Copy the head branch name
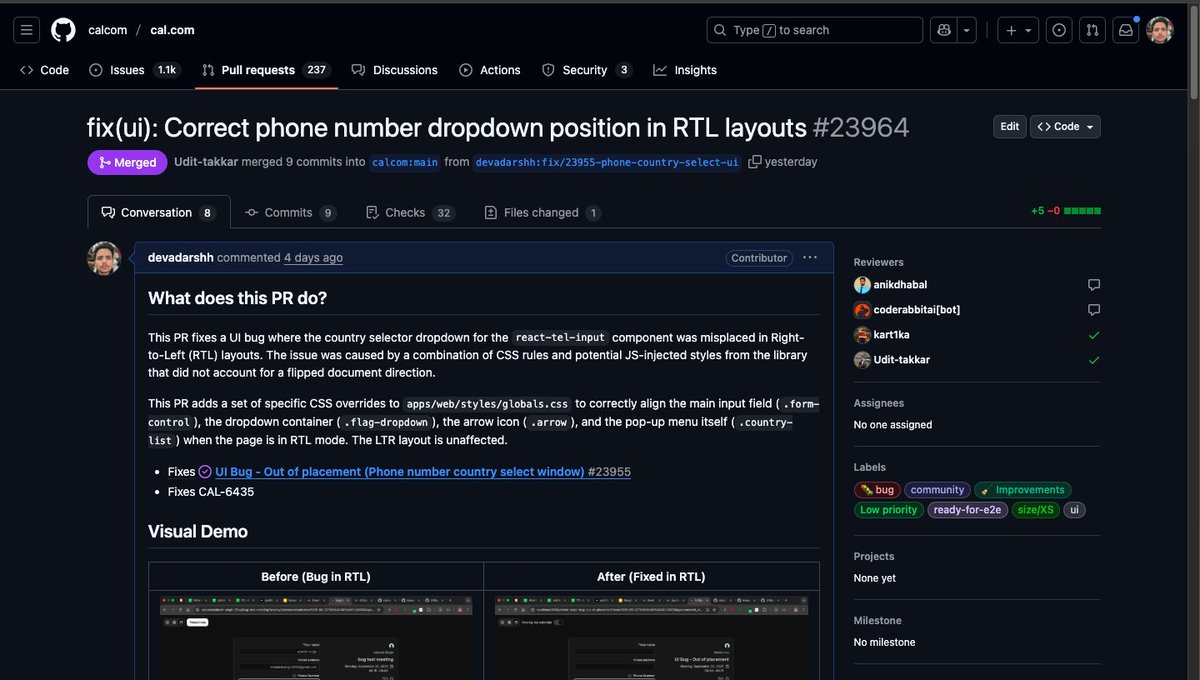 tap(755, 162)
